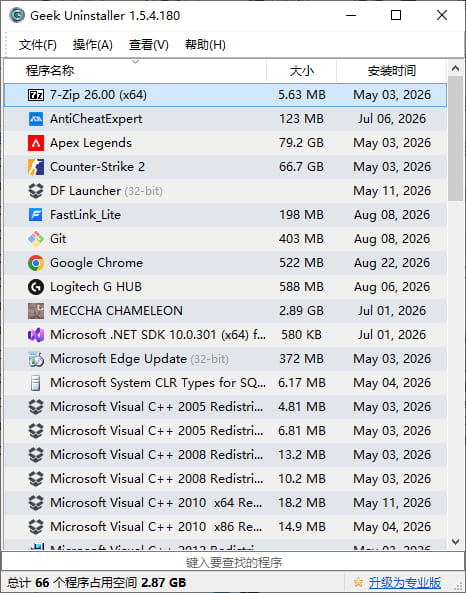This screenshot has width=466, height=593.
Task: Click the 14.9 MB size cell
Action: (301, 527)
